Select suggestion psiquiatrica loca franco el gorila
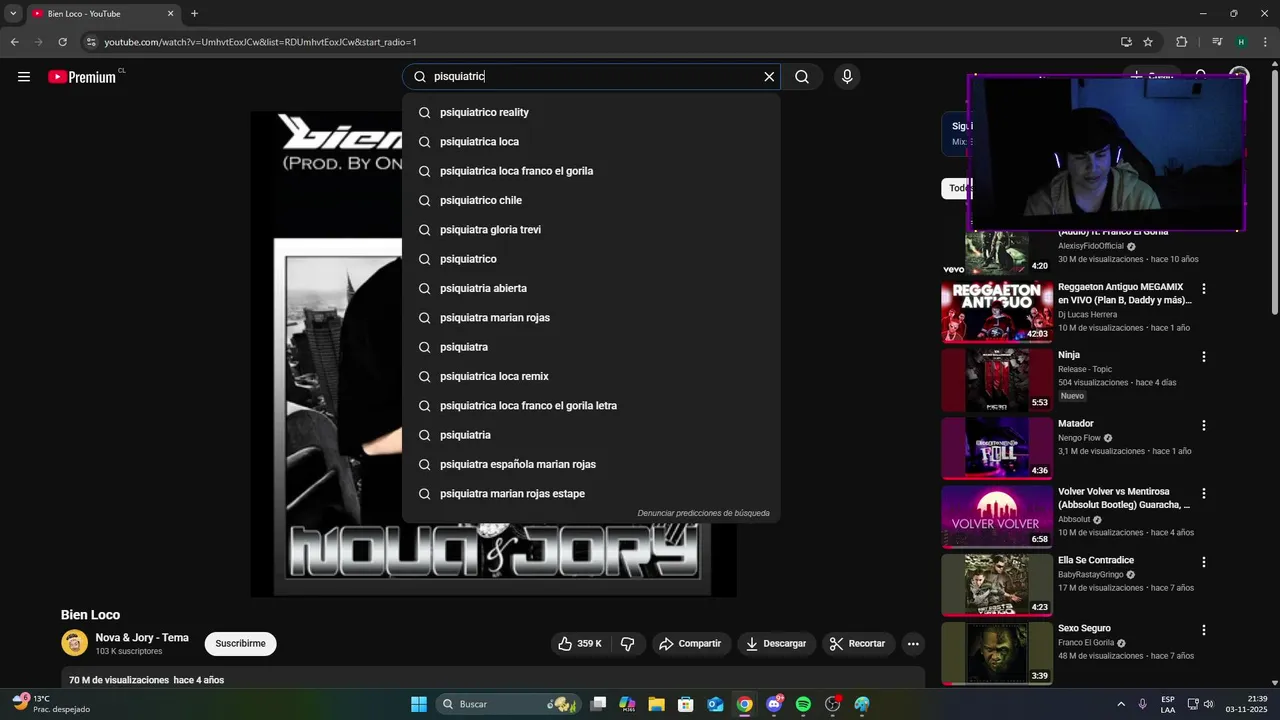The width and height of the screenshot is (1280, 720). point(591,171)
